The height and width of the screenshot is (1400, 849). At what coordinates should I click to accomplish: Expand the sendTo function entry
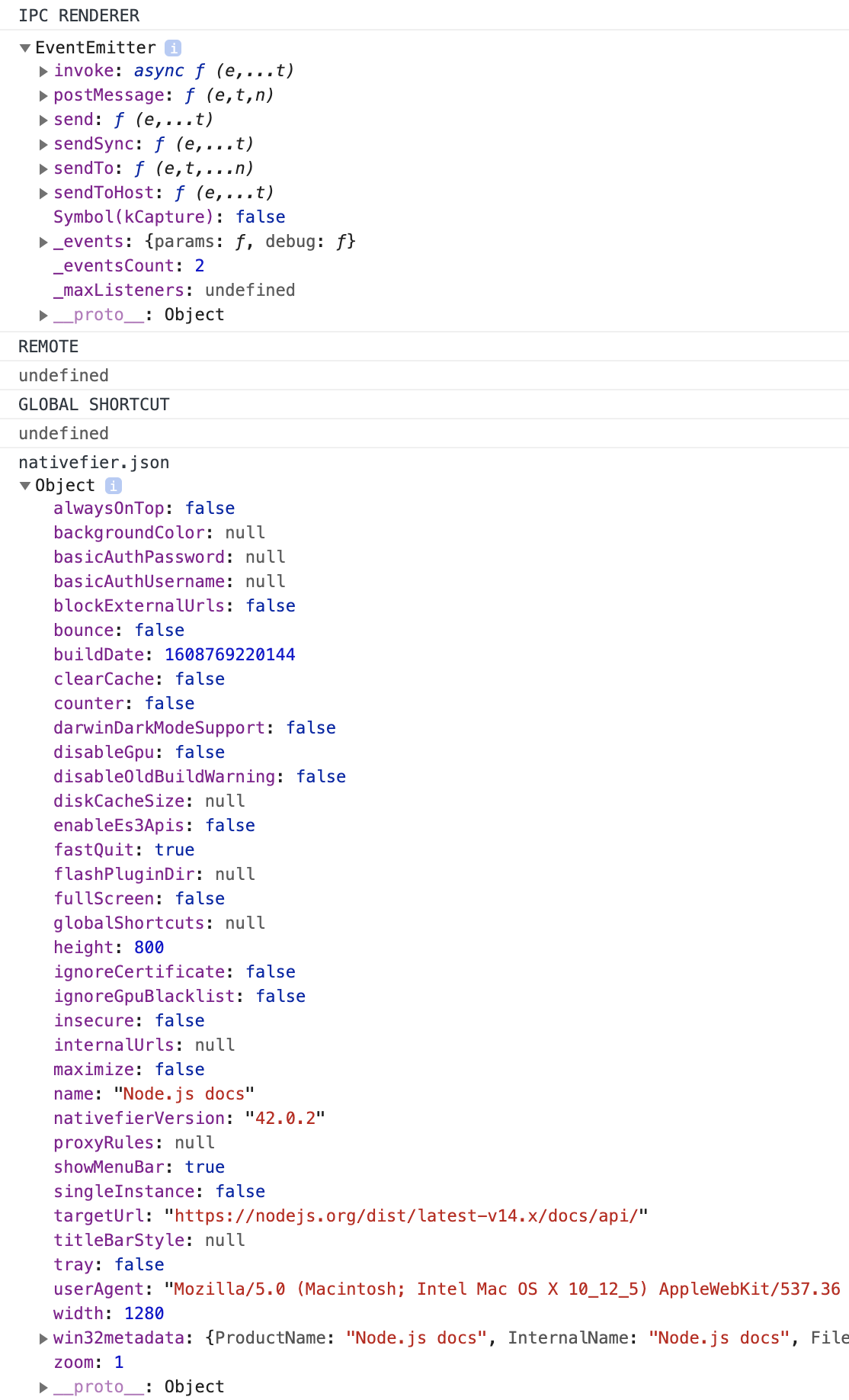[x=43, y=169]
